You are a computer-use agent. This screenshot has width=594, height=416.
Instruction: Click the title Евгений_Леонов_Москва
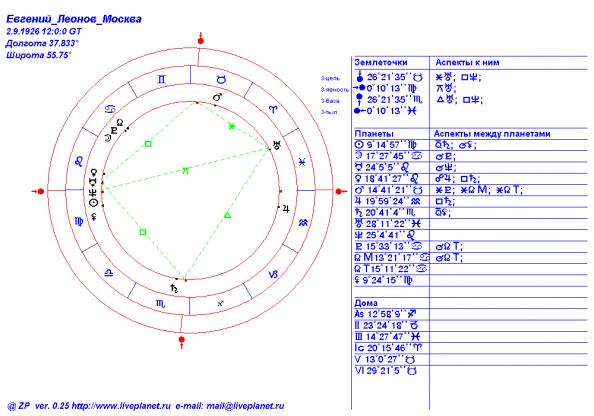coord(74,19)
